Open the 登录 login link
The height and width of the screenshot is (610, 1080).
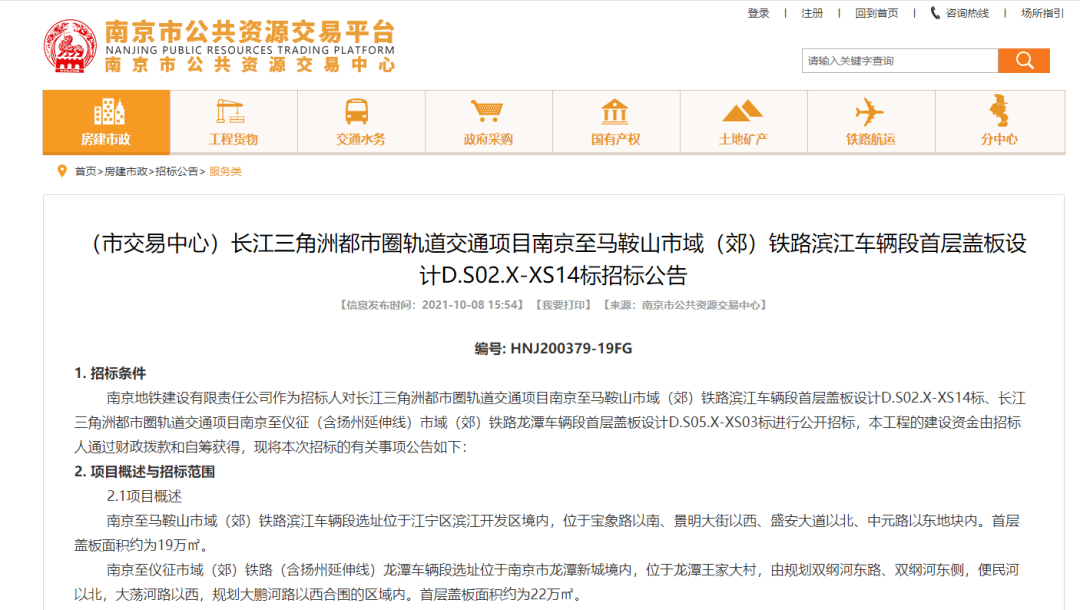758,14
